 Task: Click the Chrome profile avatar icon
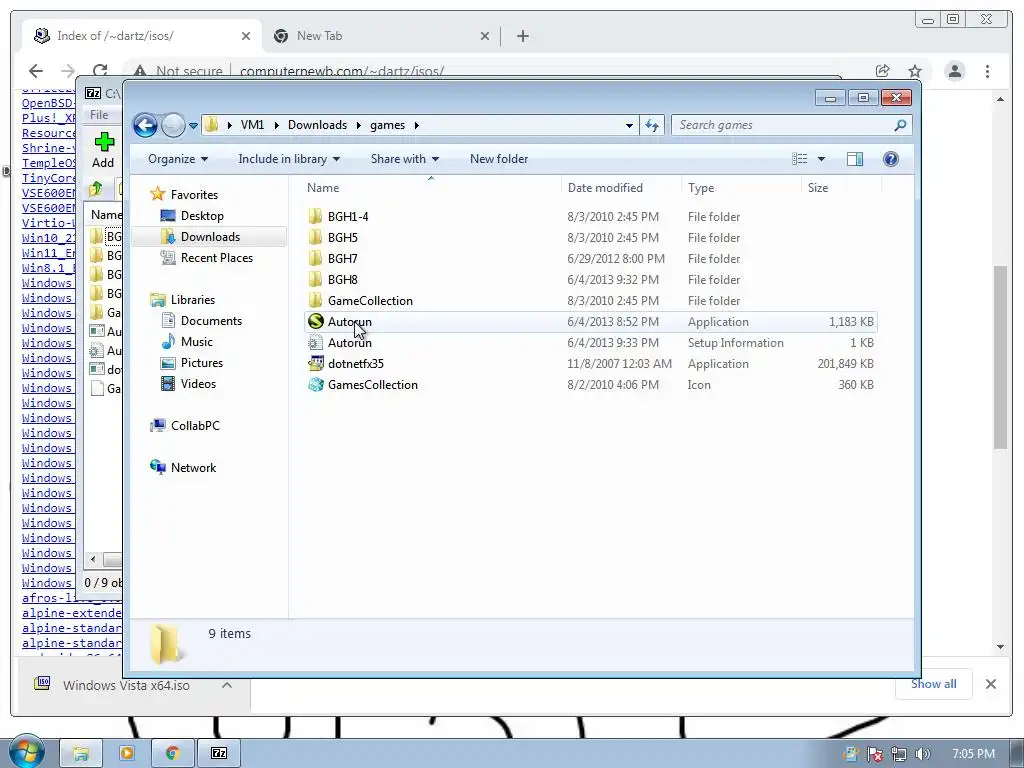tap(955, 71)
